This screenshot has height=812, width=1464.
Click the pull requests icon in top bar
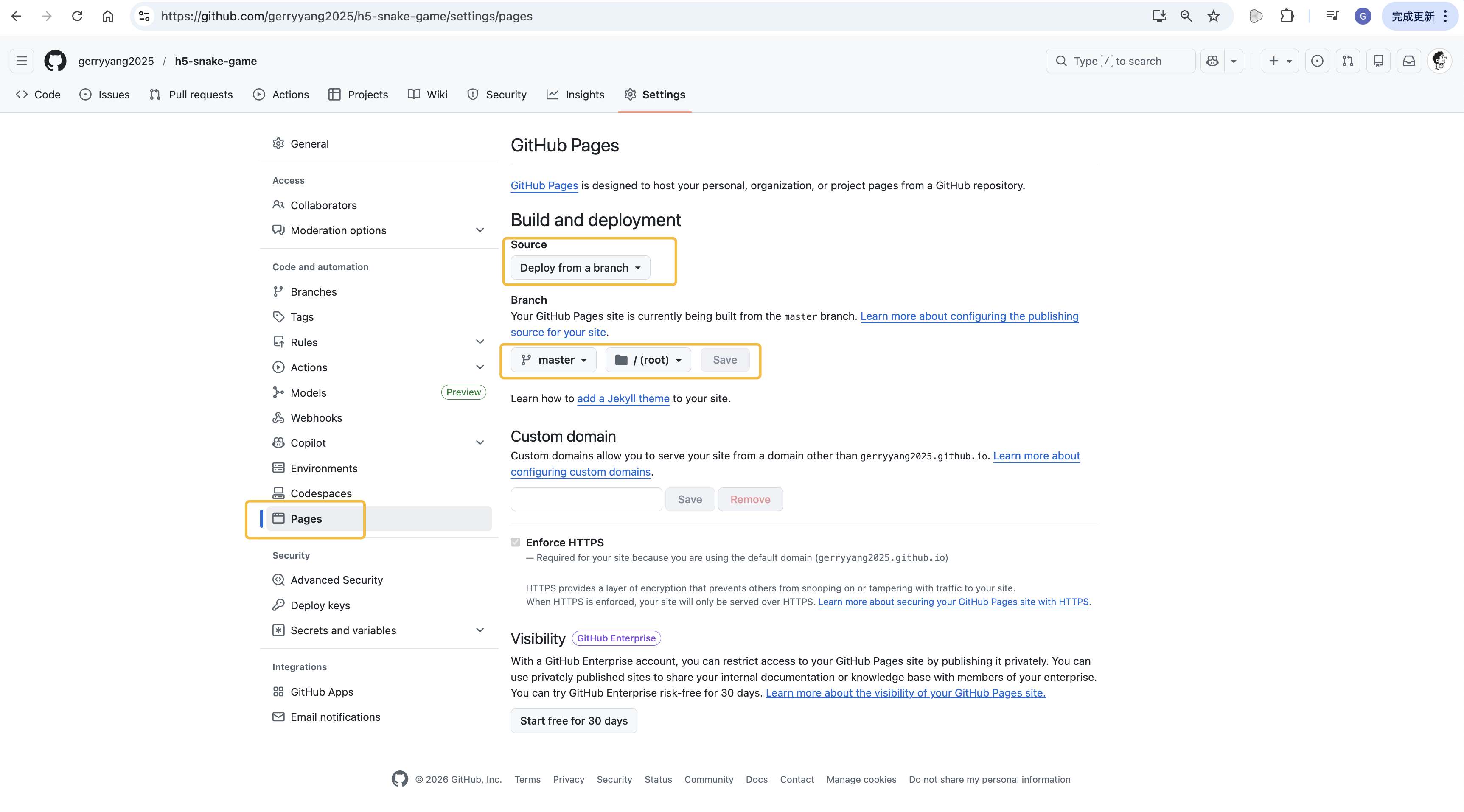pyautogui.click(x=1347, y=61)
